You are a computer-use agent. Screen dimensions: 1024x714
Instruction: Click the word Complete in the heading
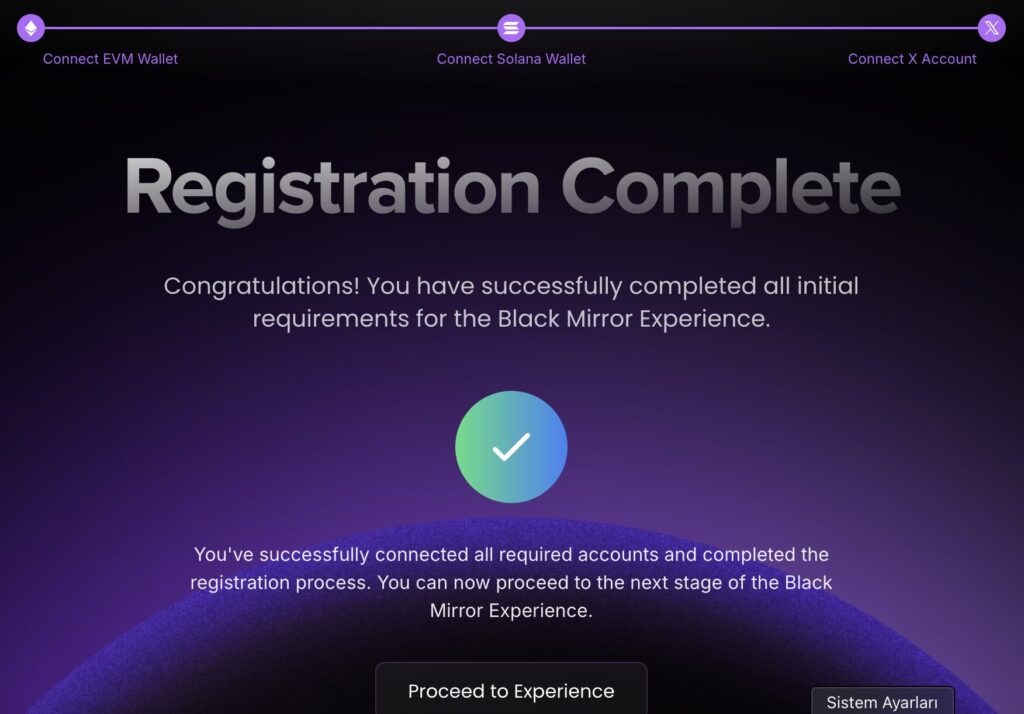[731, 191]
